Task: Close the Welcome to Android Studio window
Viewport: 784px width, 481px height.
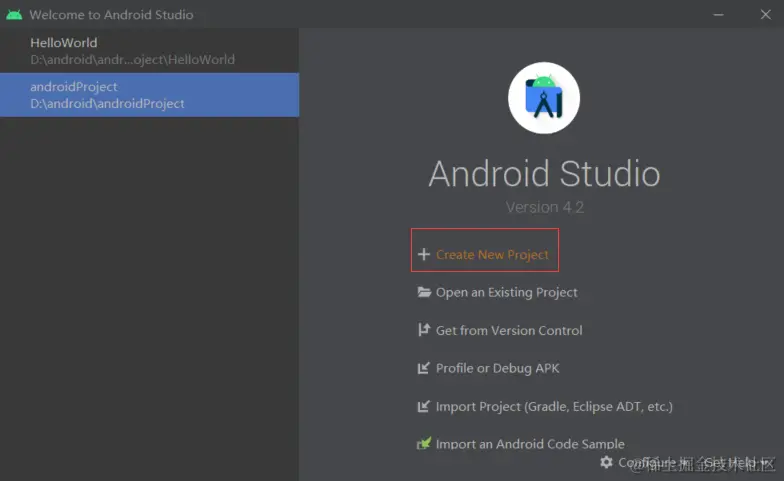Action: [x=766, y=14]
